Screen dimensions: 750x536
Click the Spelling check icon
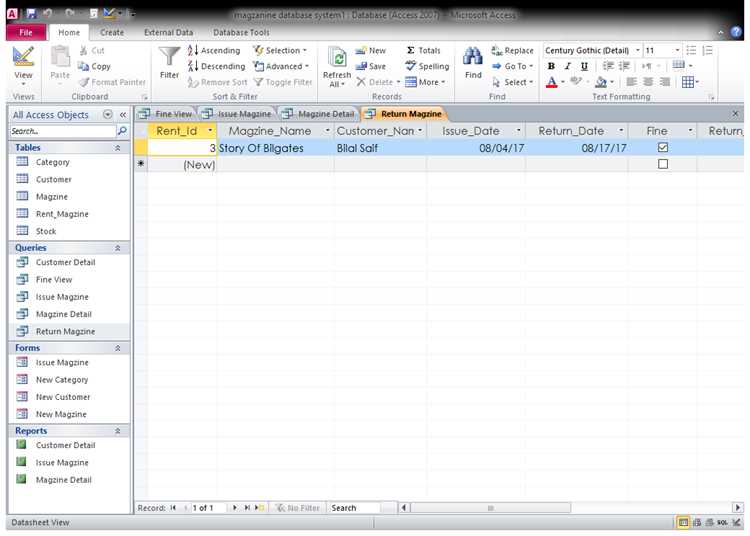click(411, 66)
